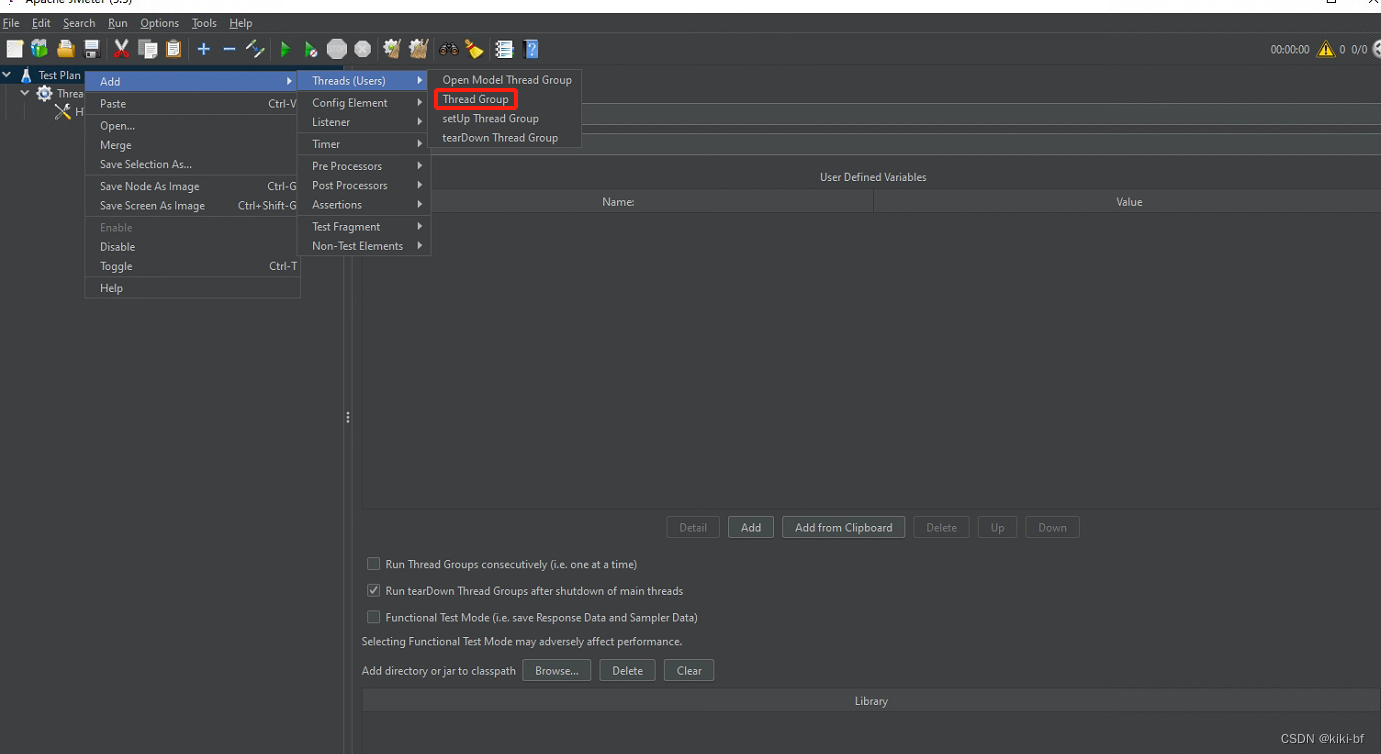The height and width of the screenshot is (754, 1381).
Task: Enable Functional Test Mode checkbox
Action: (x=373, y=617)
